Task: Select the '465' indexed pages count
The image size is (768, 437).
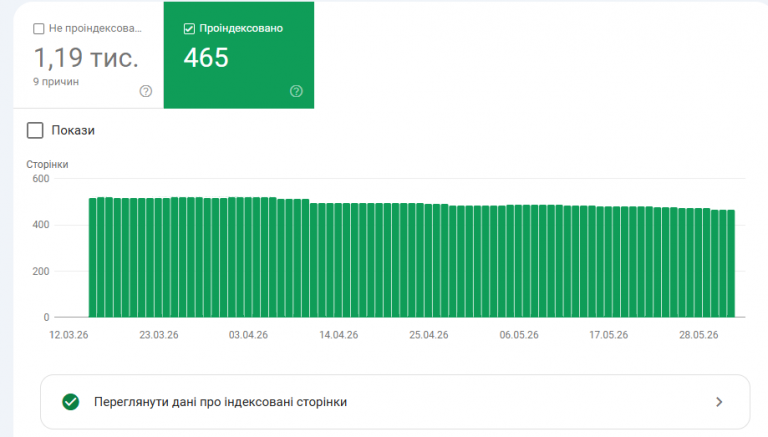Action: 206,58
